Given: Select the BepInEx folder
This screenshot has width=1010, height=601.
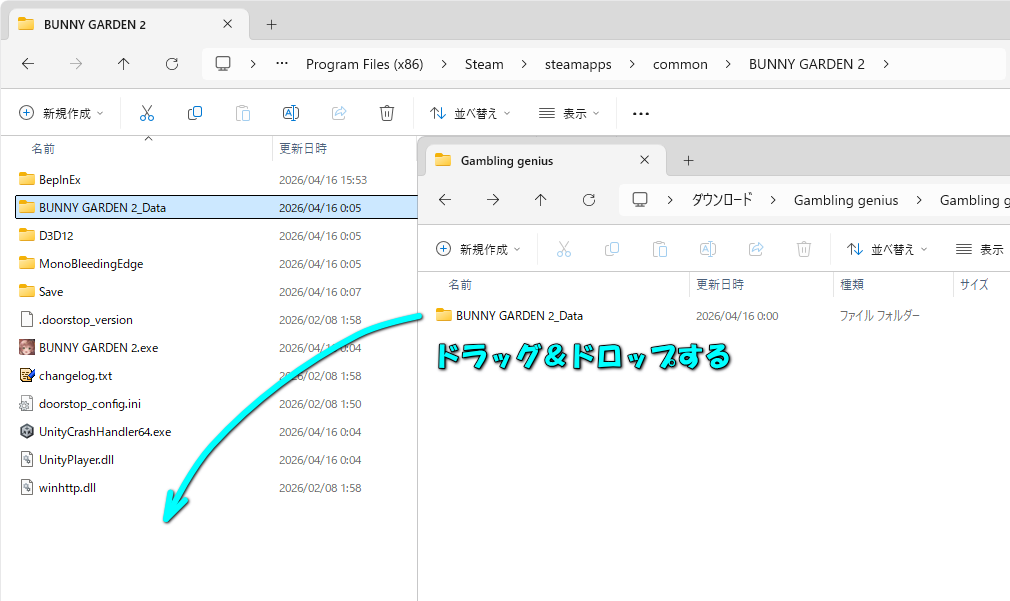Looking at the screenshot, I should pyautogui.click(x=60, y=180).
